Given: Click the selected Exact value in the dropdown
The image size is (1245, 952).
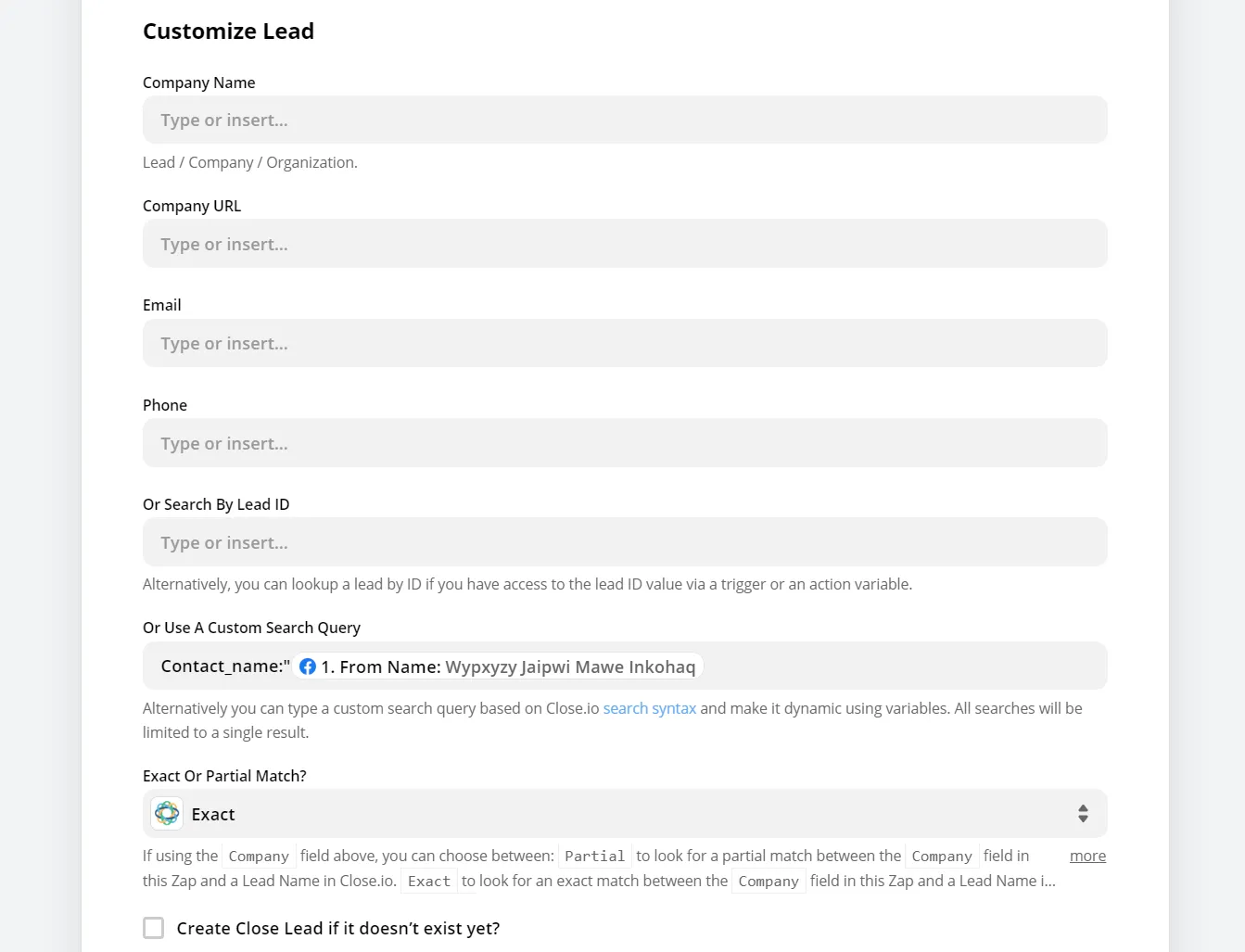Looking at the screenshot, I should pyautogui.click(x=213, y=815).
